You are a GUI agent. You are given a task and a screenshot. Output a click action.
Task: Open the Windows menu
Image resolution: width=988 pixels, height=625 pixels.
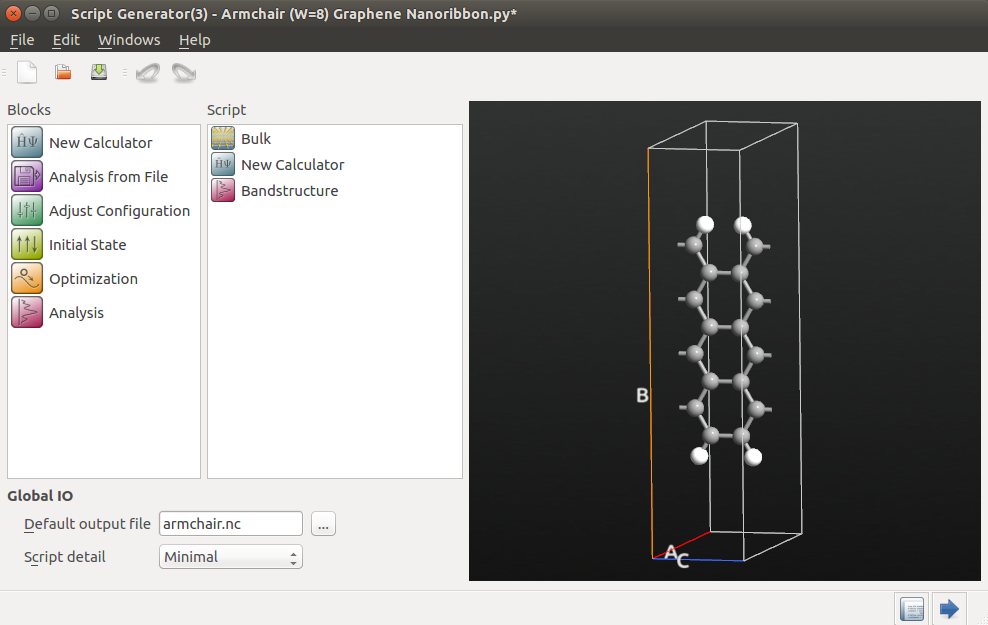tap(129, 40)
